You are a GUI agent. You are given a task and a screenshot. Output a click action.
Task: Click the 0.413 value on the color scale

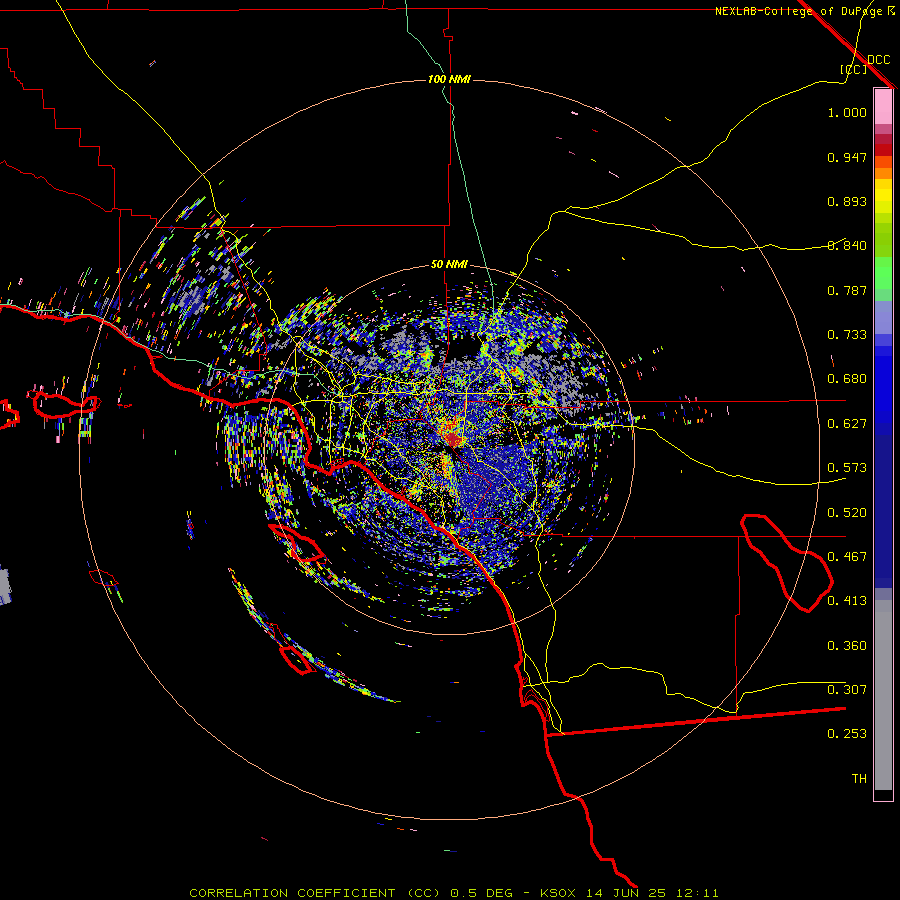point(847,601)
